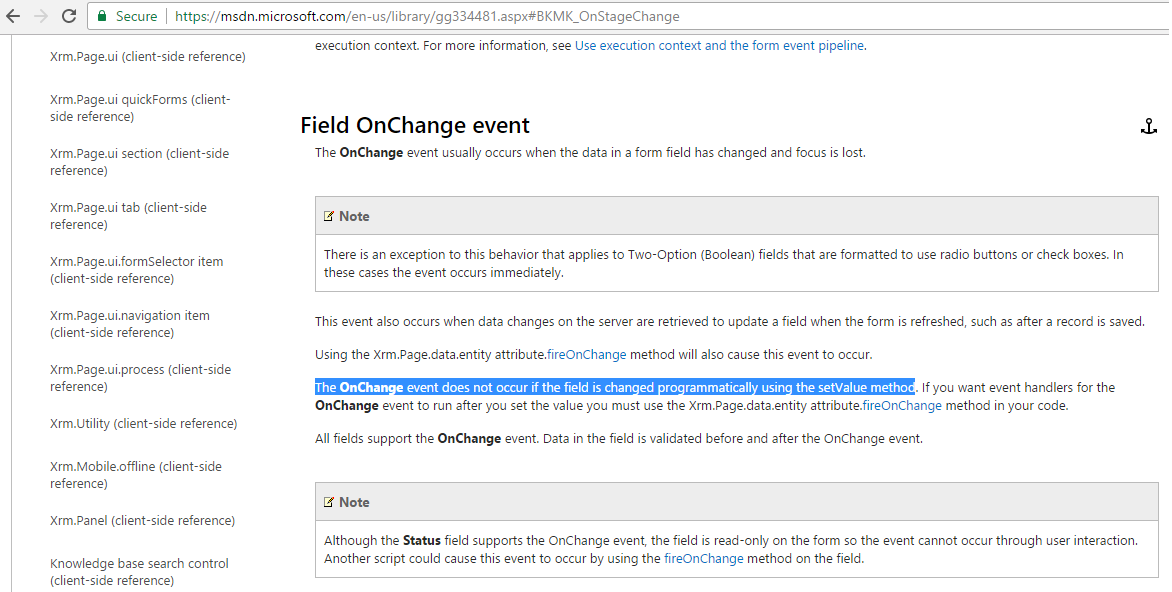Click the green Secure padlock icon
Screen dimensions: 1172x592
tap(102, 17)
